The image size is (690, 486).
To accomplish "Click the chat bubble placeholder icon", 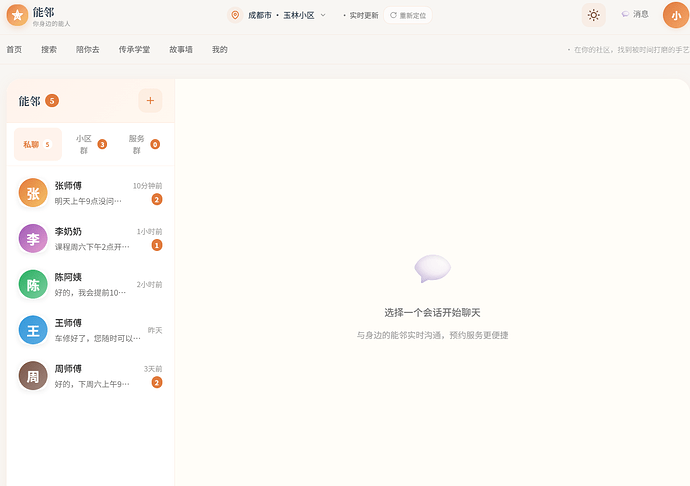I will tap(432, 269).
